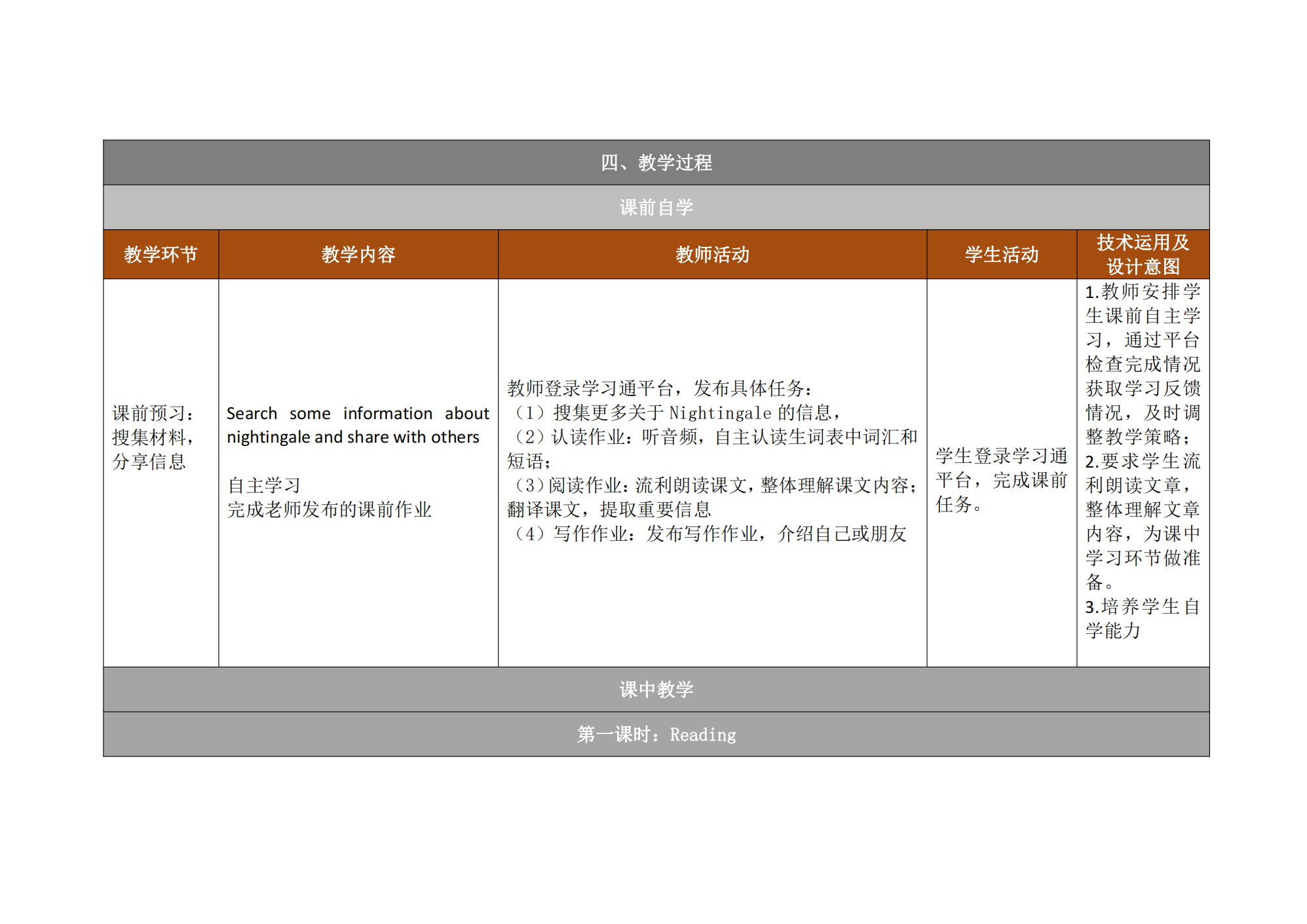Click the line '整体理解文章'
This screenshot has height=924, width=1307.
pyautogui.click(x=1143, y=510)
